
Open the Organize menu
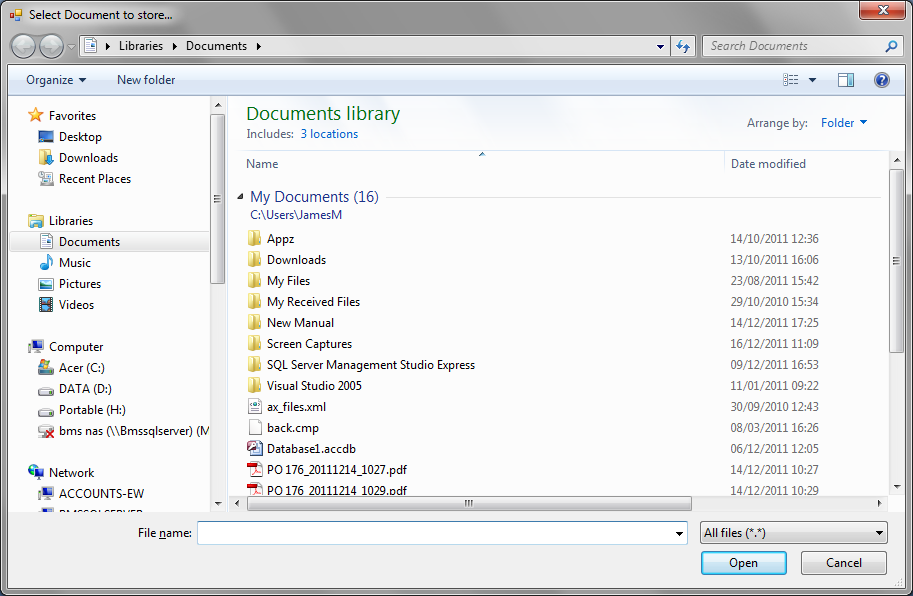56,80
